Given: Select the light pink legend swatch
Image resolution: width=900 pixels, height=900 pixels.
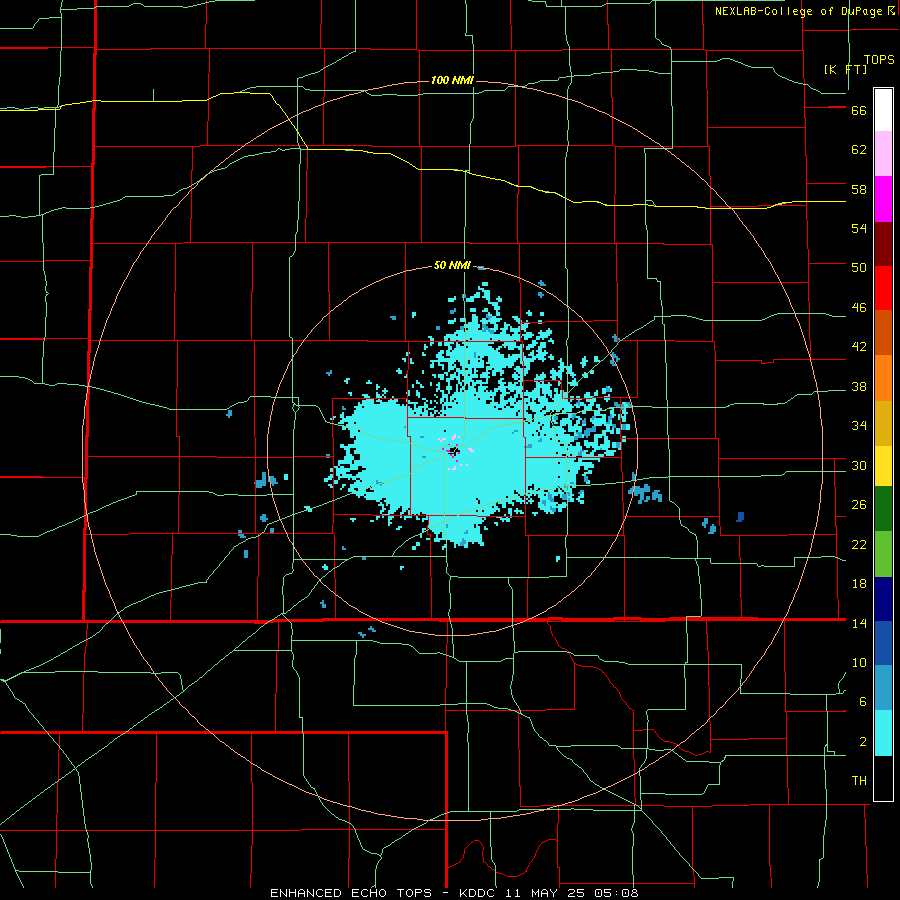Looking at the screenshot, I should click(883, 153).
